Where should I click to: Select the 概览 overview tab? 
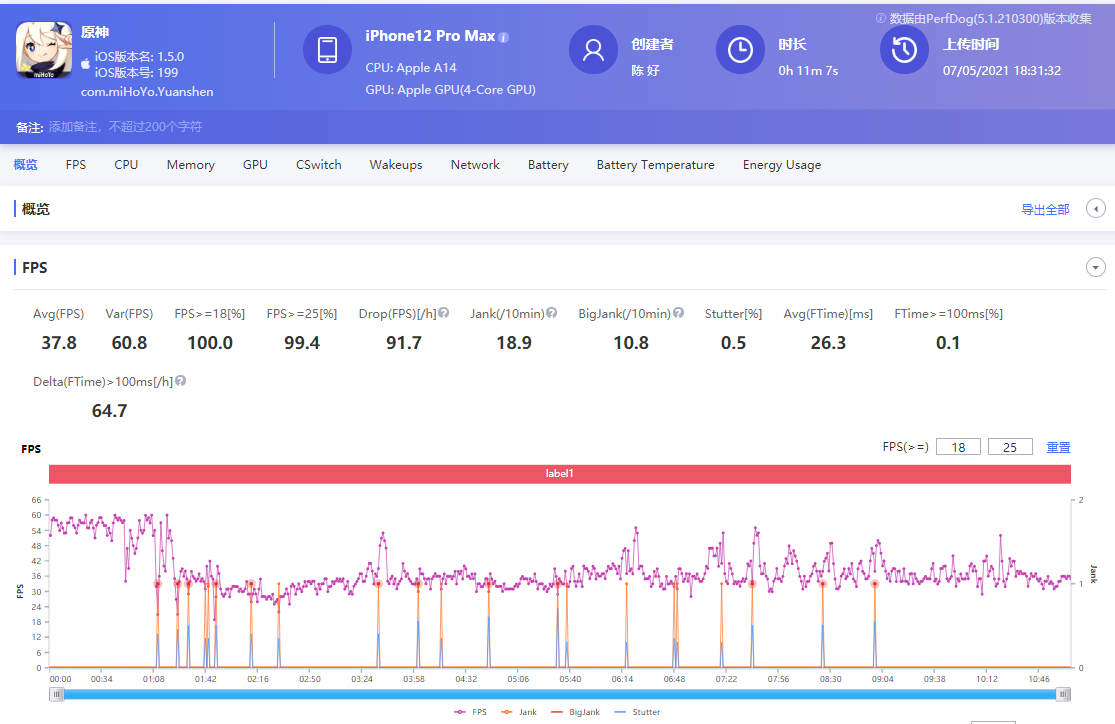(26, 164)
